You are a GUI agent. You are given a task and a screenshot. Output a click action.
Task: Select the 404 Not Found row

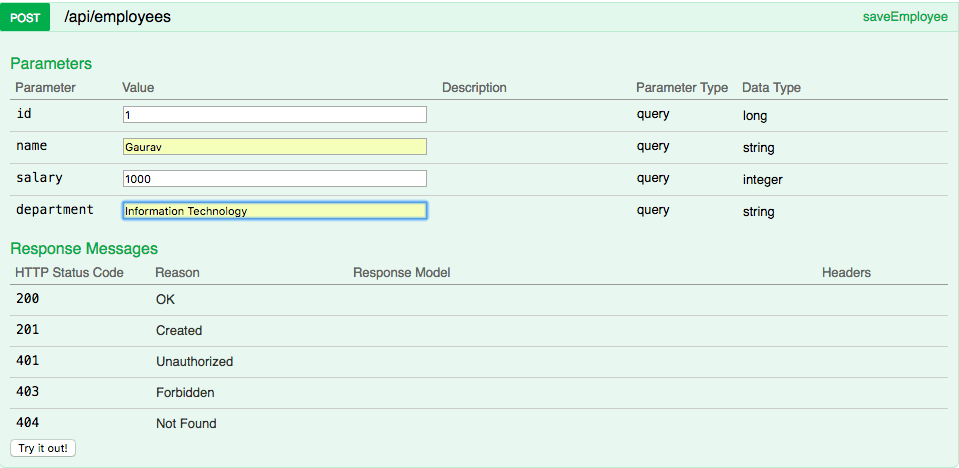tap(480, 423)
